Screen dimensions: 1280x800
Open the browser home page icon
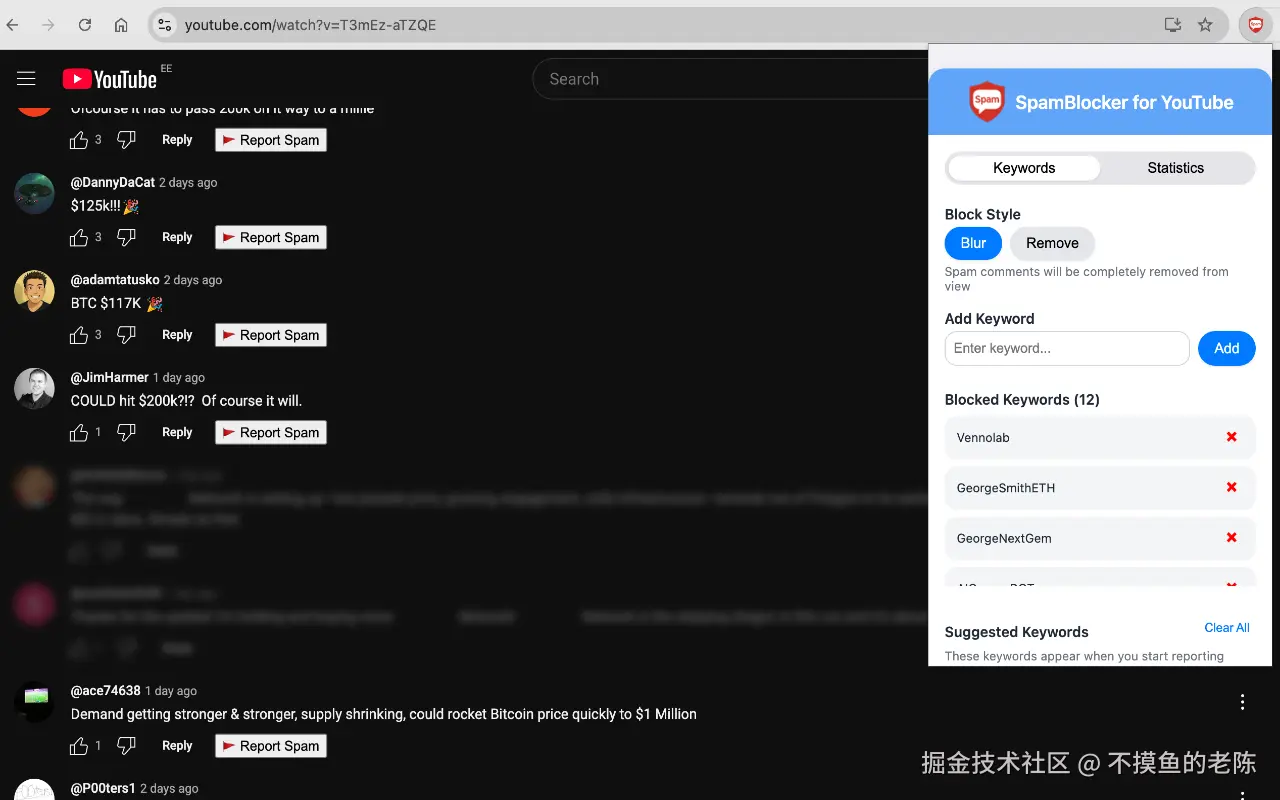click(121, 25)
